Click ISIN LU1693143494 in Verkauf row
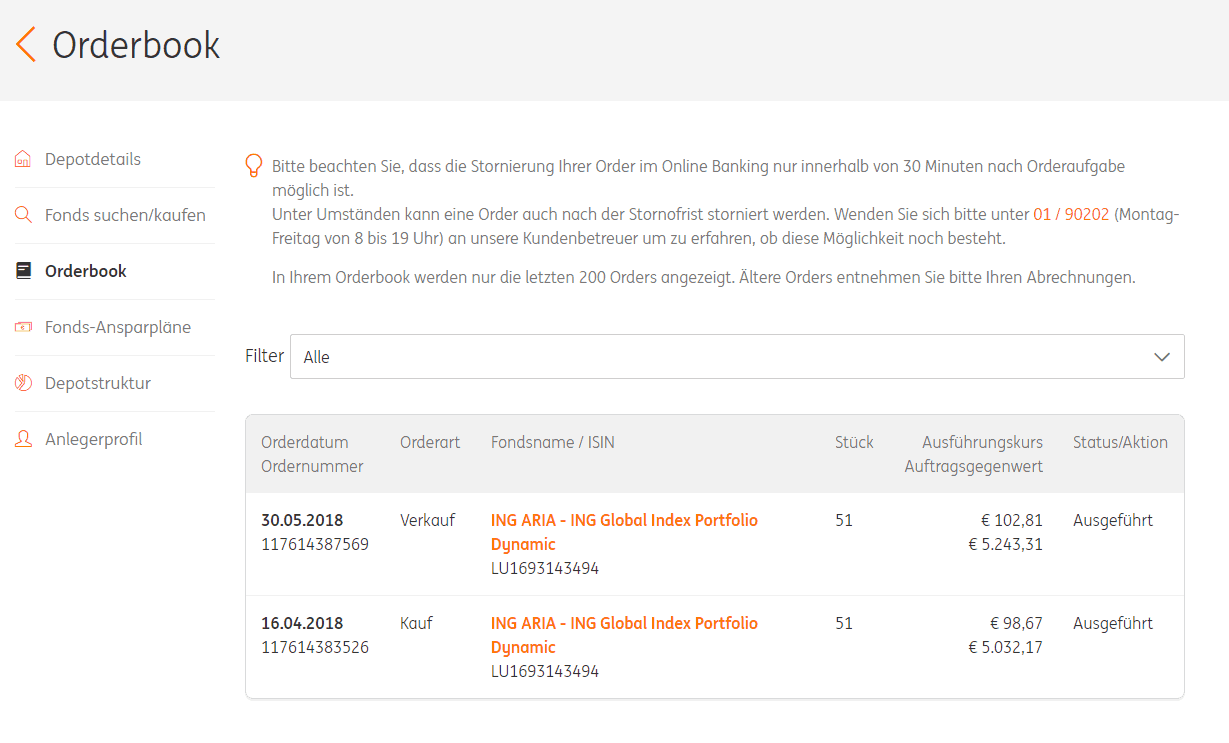1229x743 pixels. point(545,568)
